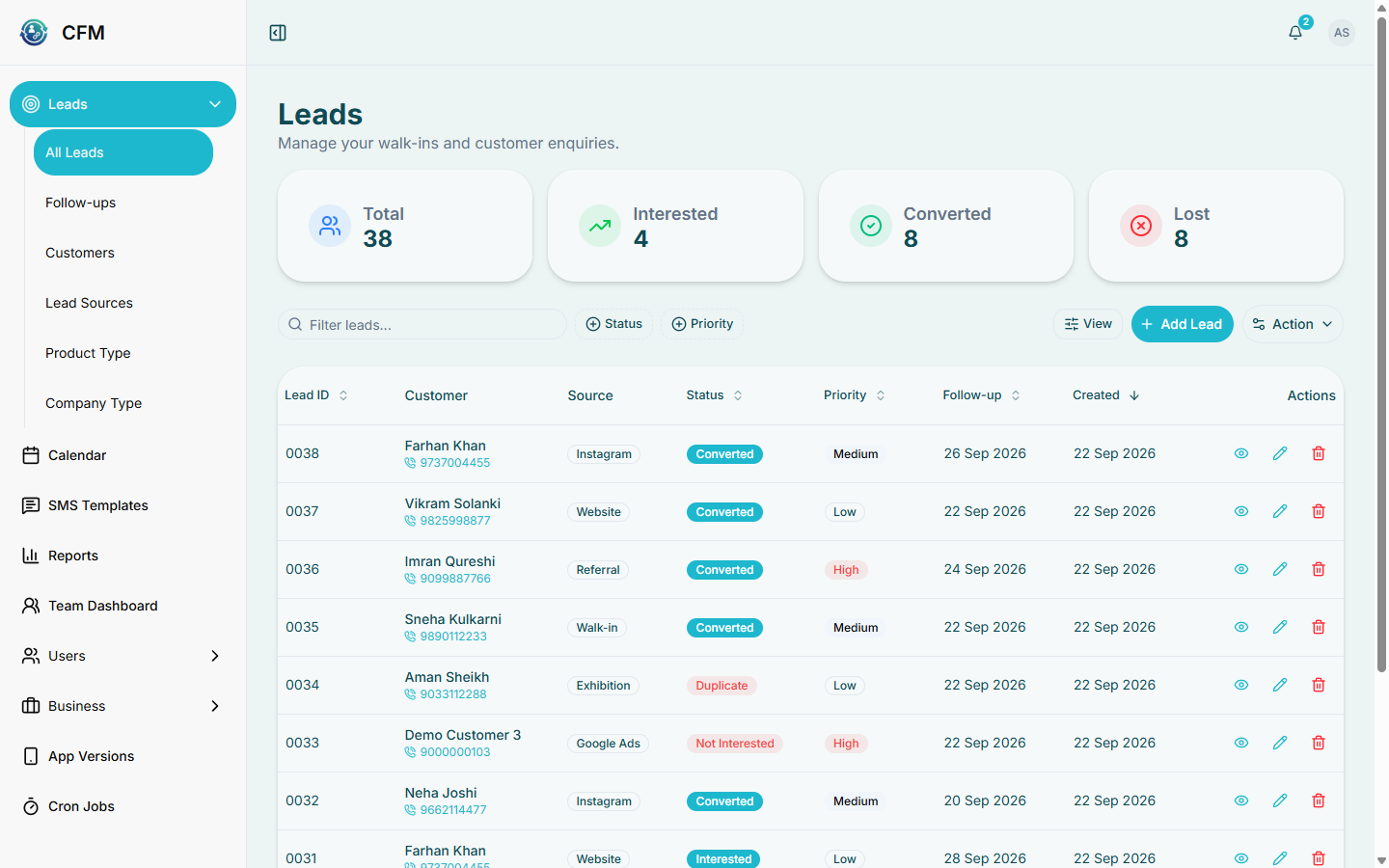Viewport: 1389px width, 868px height.
Task: Open the Action dropdown
Action: point(1293,324)
